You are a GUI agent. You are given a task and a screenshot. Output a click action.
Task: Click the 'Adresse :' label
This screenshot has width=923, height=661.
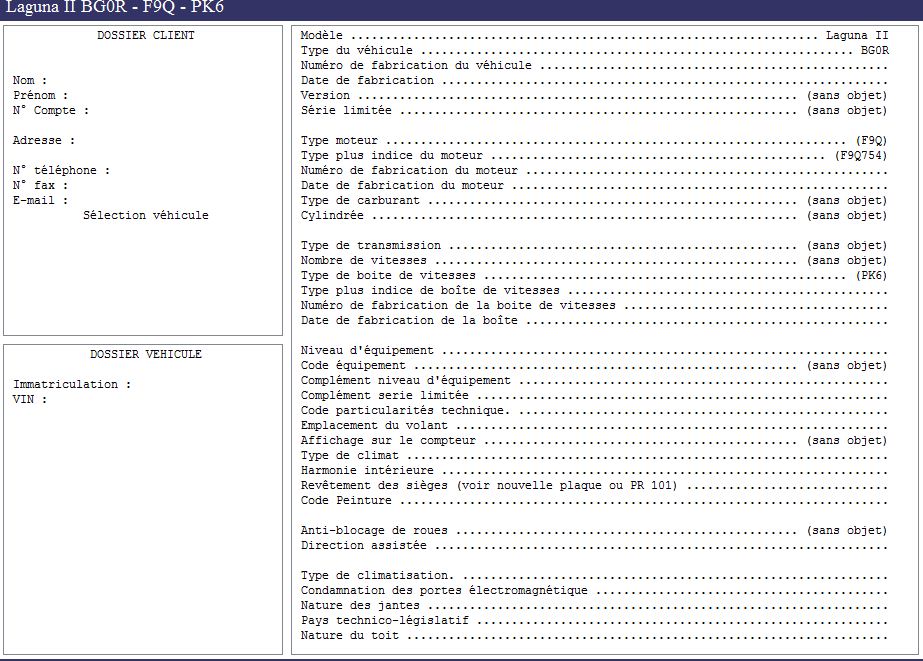(x=44, y=140)
